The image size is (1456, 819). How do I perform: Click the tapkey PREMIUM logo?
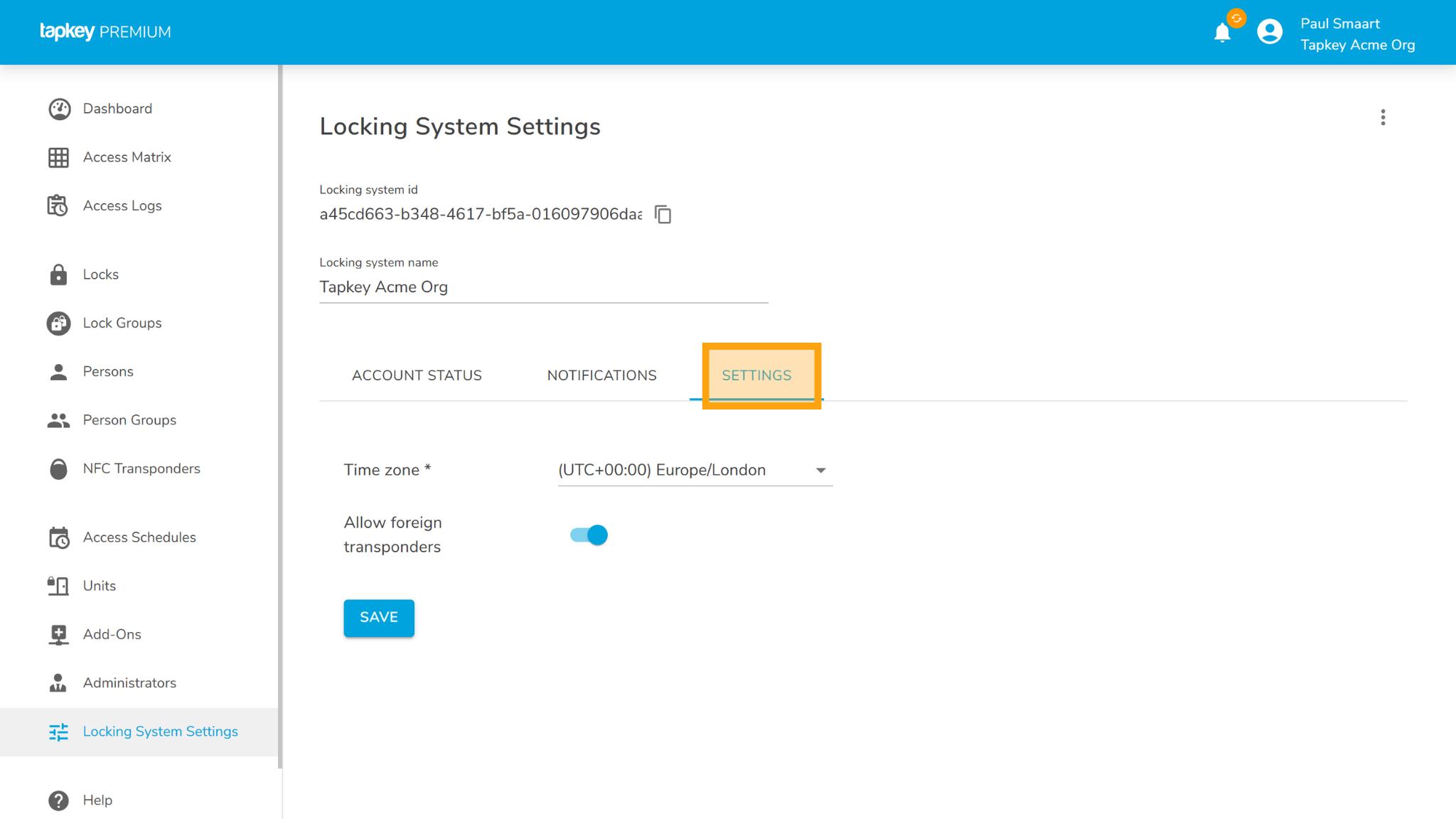point(105,32)
